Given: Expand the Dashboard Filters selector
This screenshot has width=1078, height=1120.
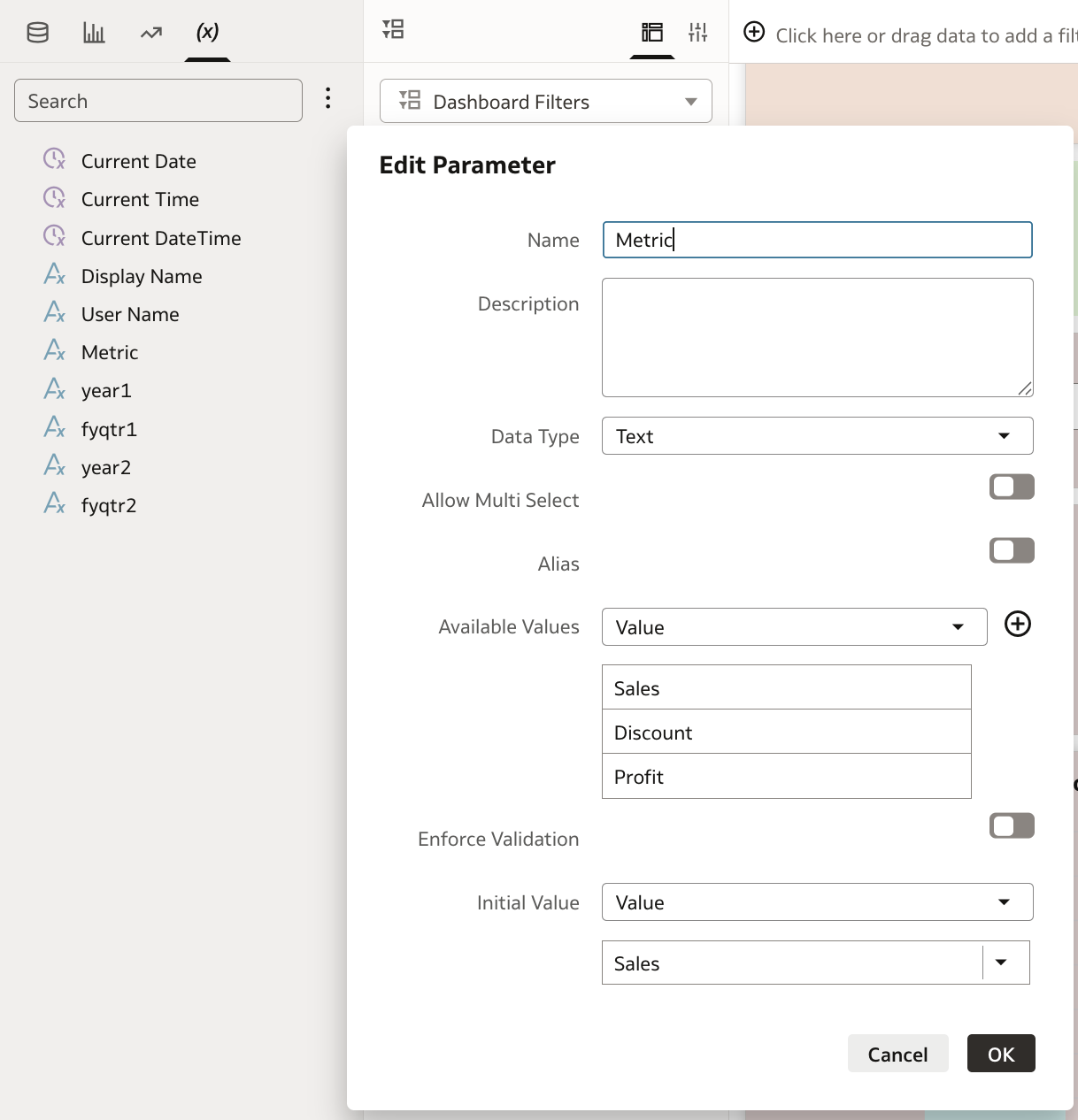Looking at the screenshot, I should coord(690,101).
